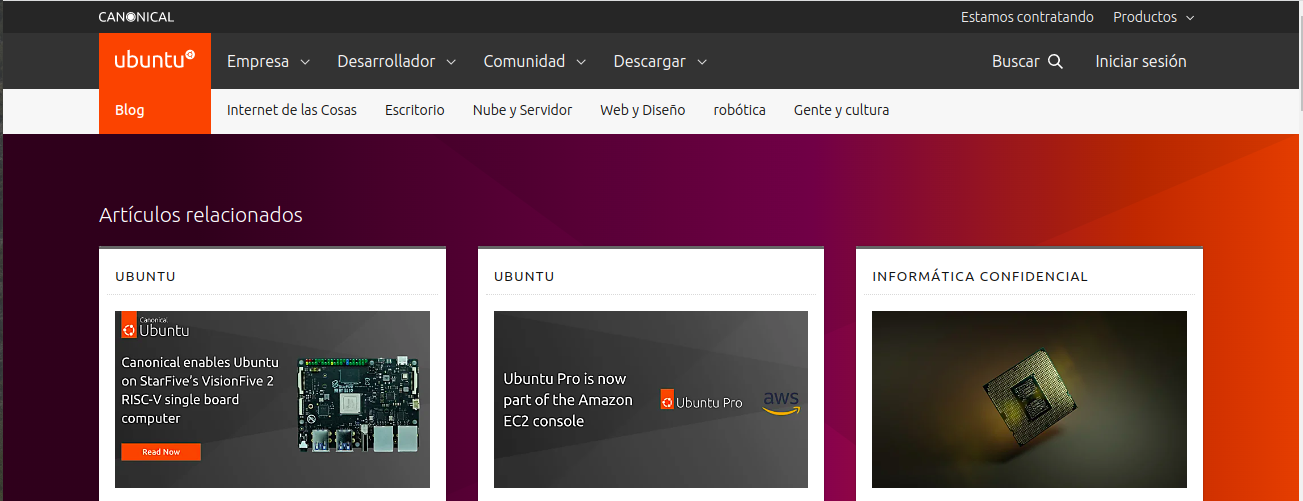Open the processor chip article image
This screenshot has width=1303, height=501.
click(x=1029, y=399)
